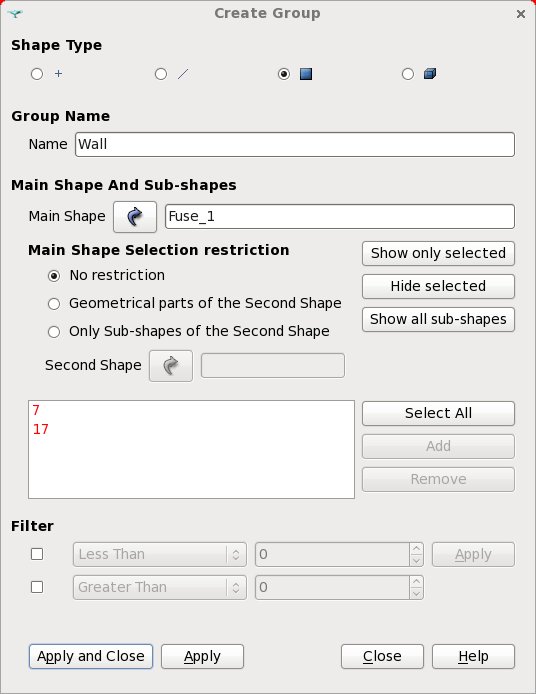
Task: Click the Second Shape selection arrow button
Action: coord(171,366)
